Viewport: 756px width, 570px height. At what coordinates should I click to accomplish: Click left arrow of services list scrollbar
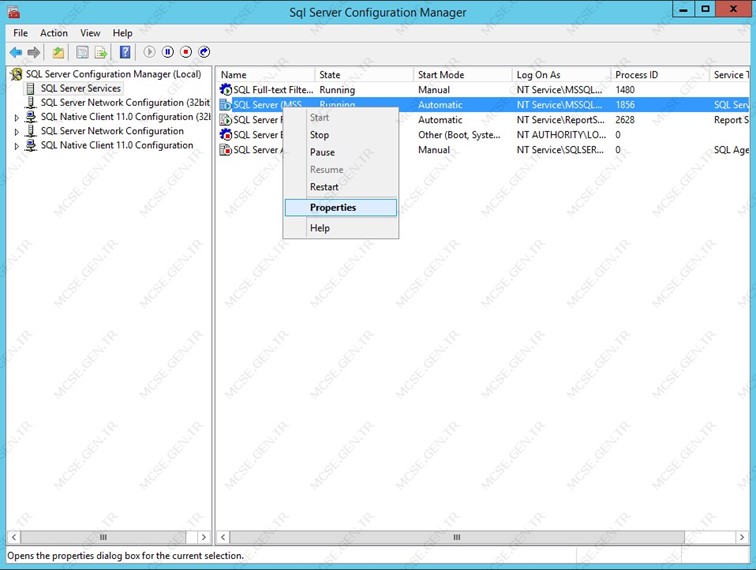[223, 537]
